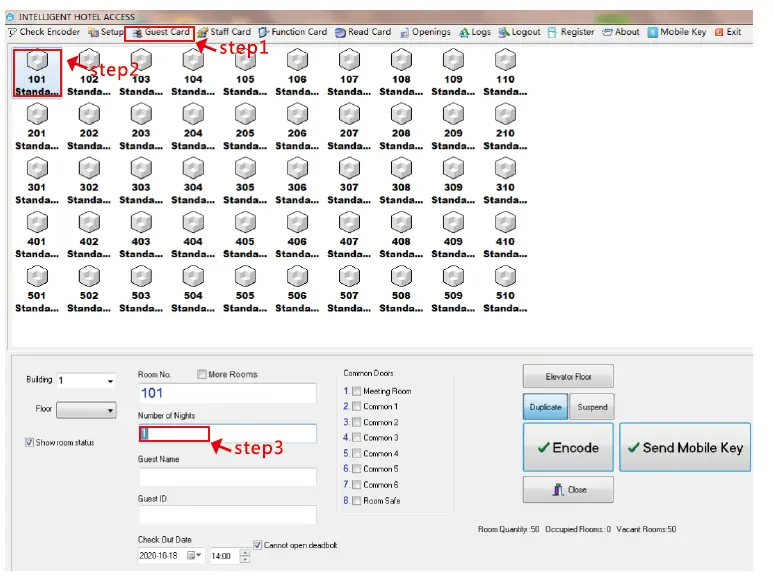Select room 102 icon
Screen dimensions: 773x581
click(x=89, y=61)
